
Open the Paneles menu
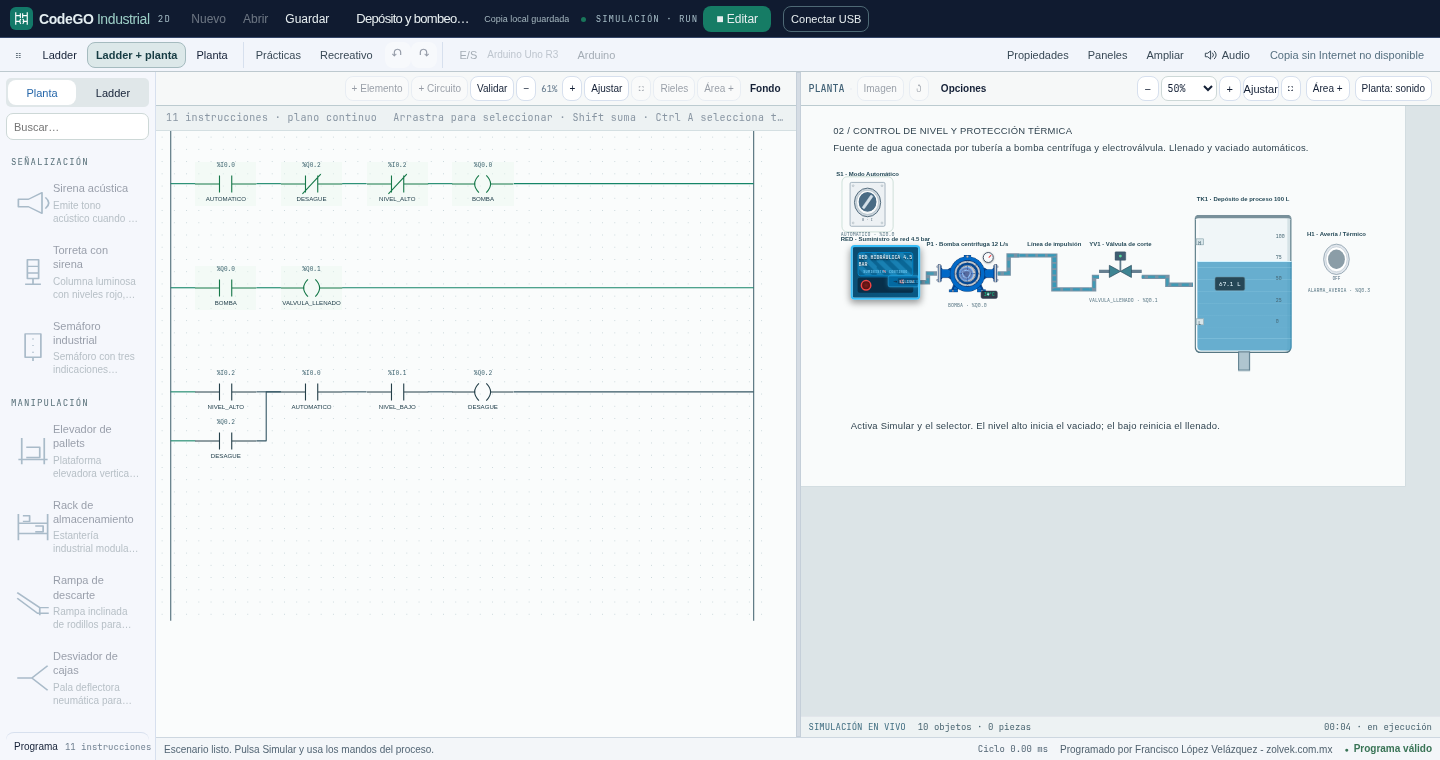pos(1107,55)
